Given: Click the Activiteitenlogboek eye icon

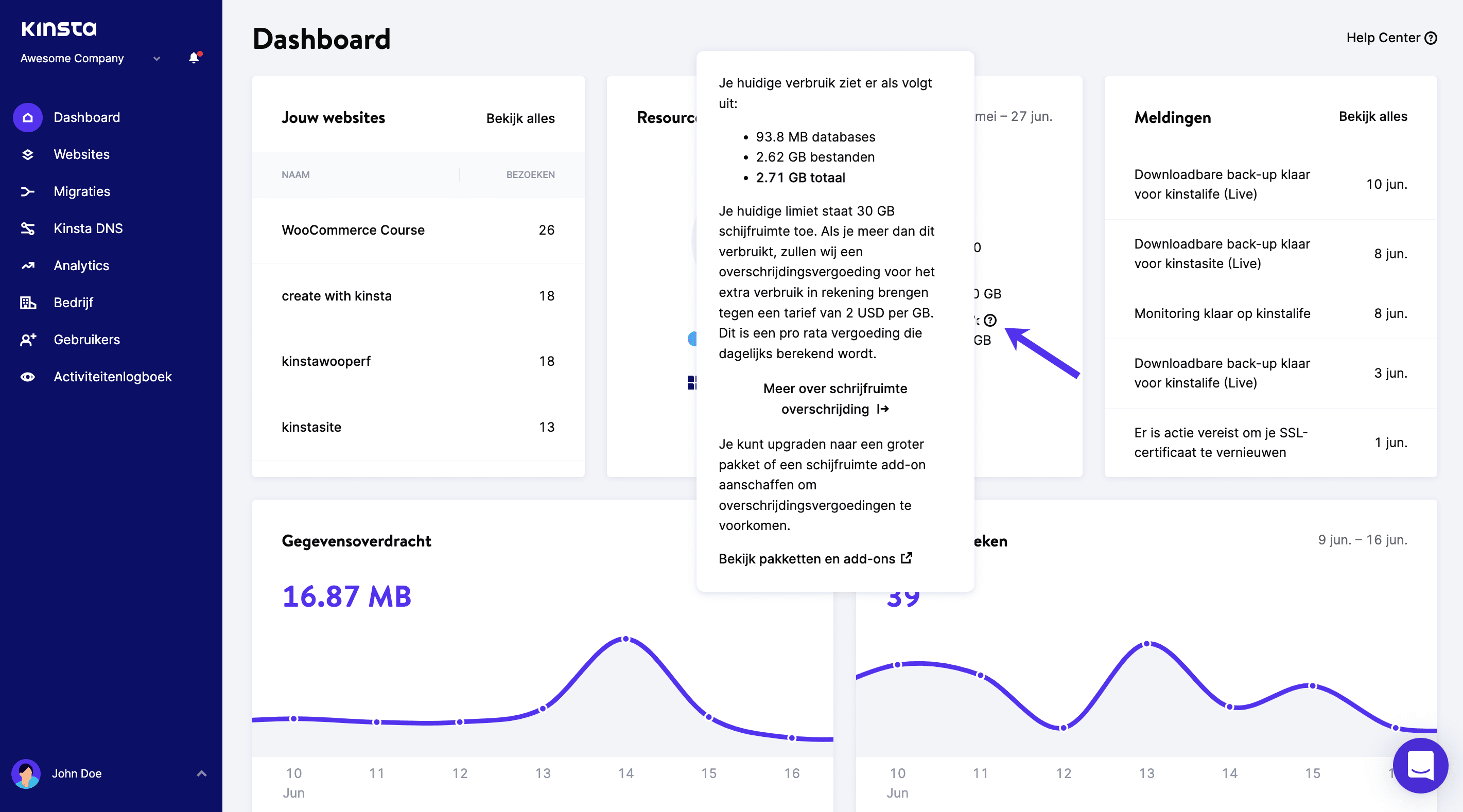Looking at the screenshot, I should [x=28, y=377].
